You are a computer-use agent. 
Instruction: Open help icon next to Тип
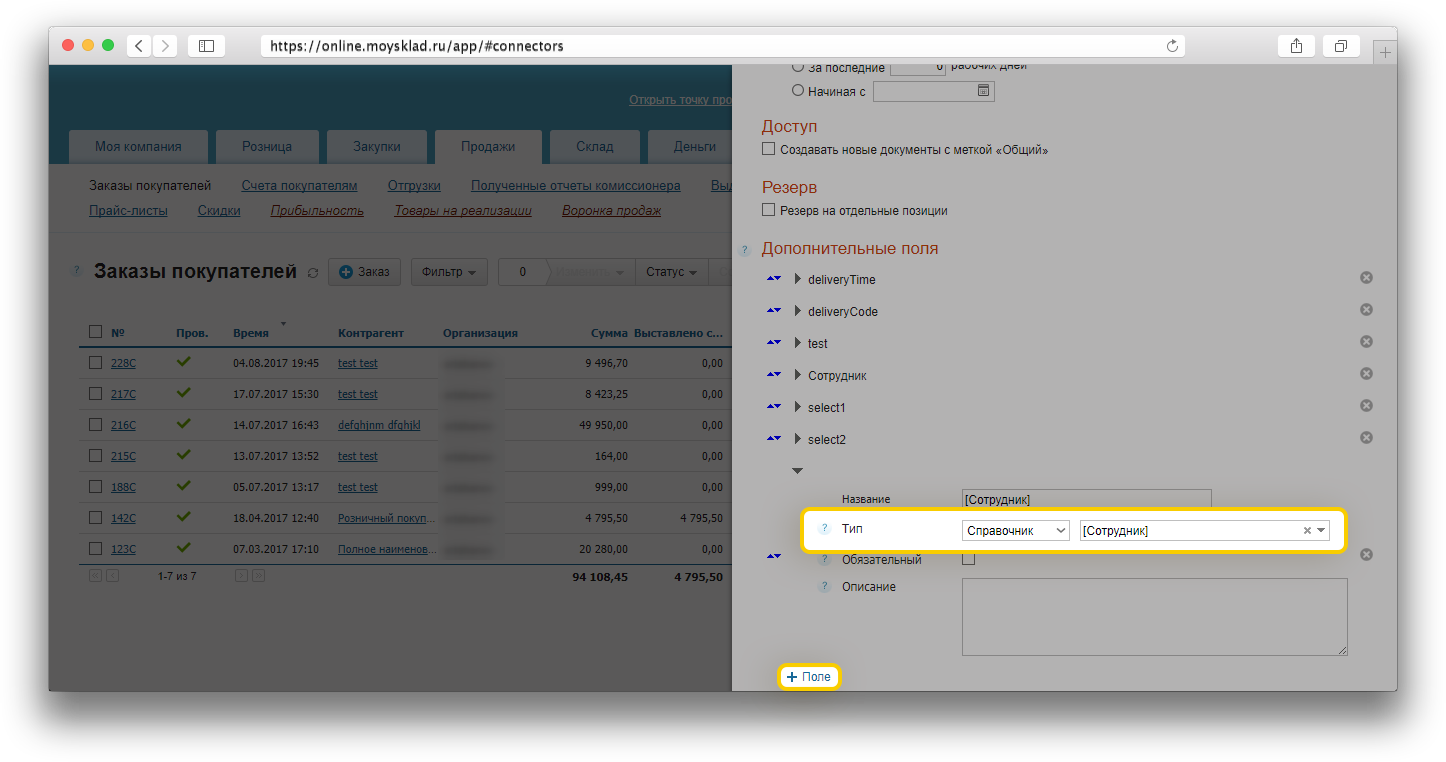825,529
